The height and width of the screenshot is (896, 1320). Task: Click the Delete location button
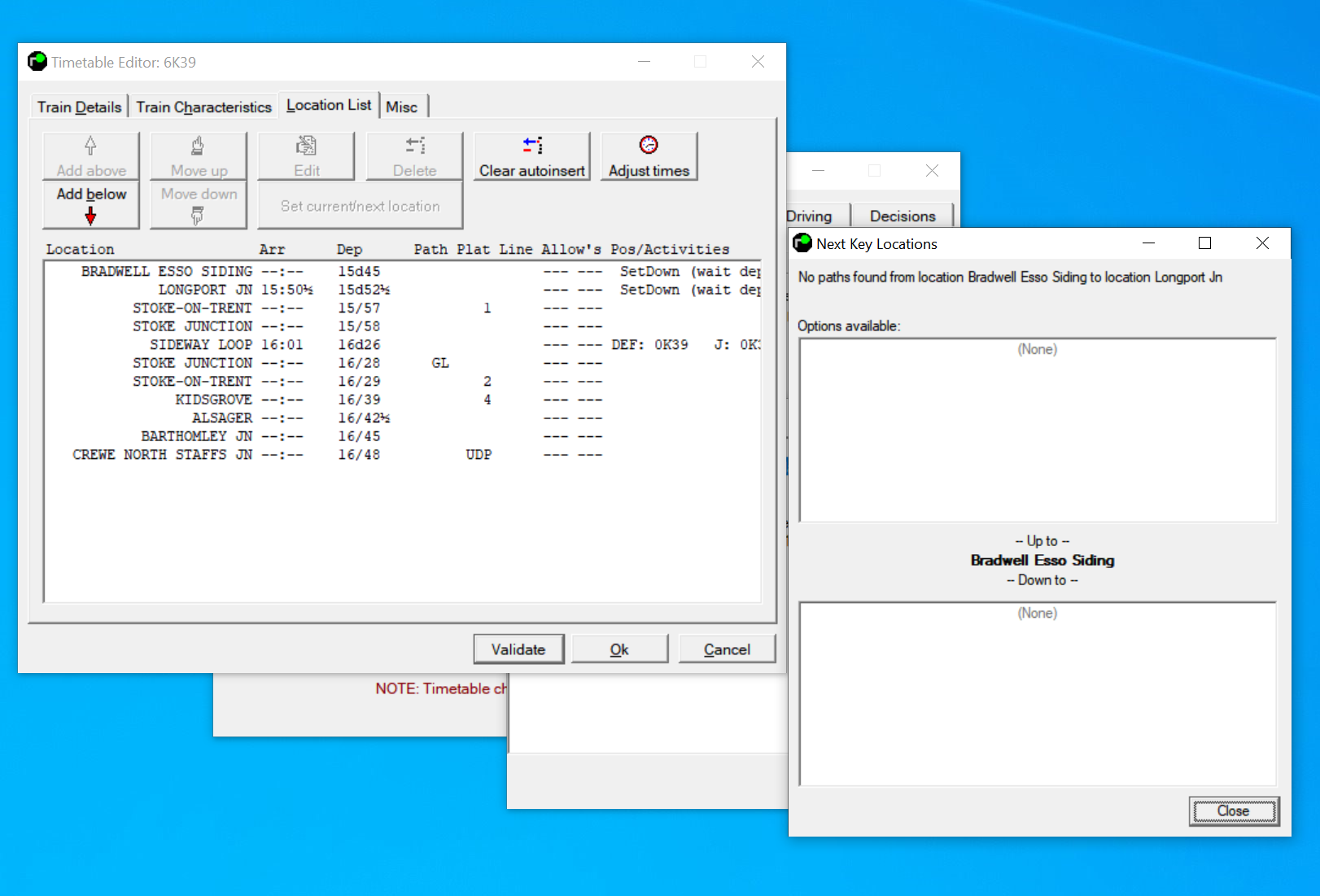click(414, 156)
